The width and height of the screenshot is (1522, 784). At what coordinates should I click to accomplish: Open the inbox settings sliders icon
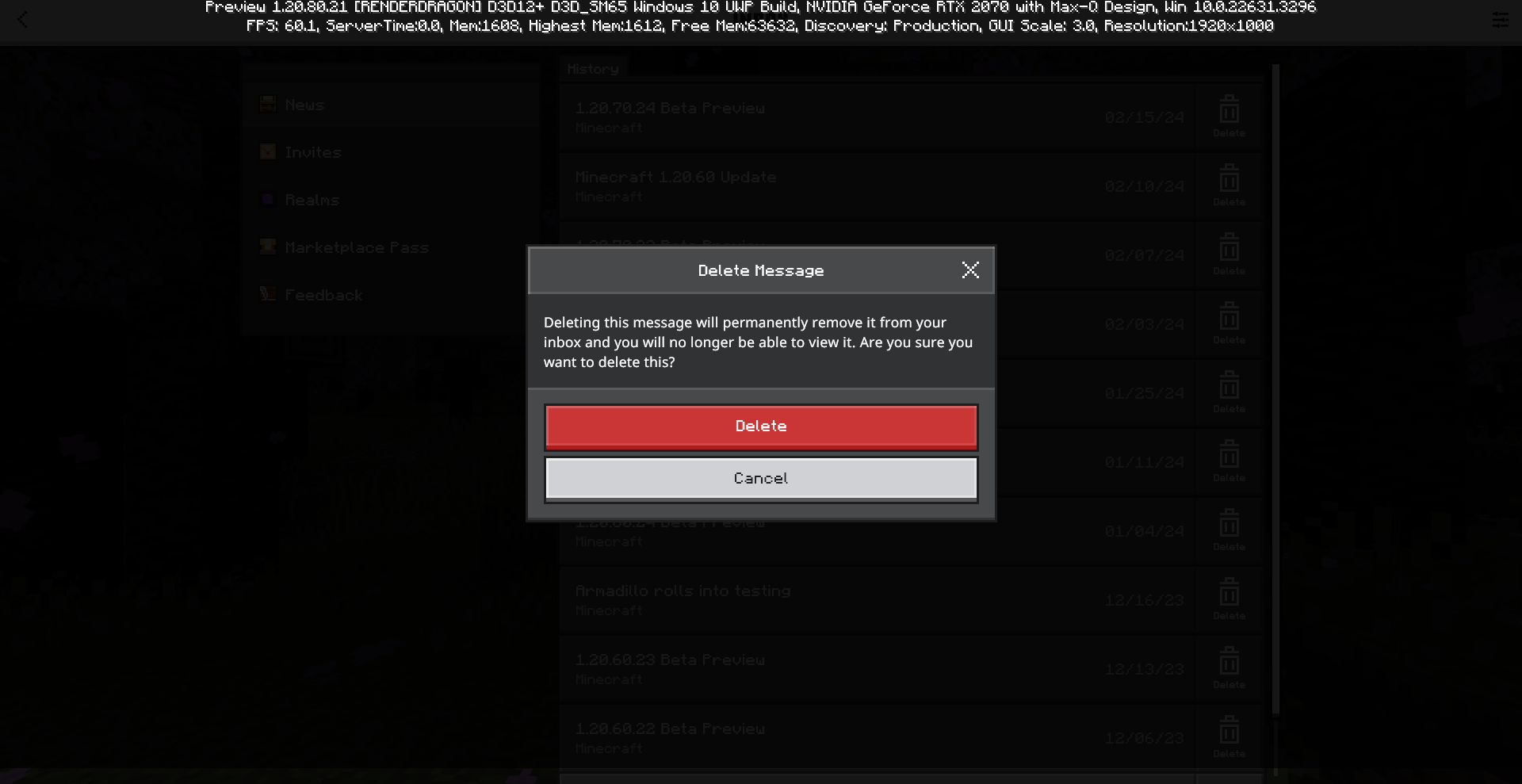coord(1500,20)
